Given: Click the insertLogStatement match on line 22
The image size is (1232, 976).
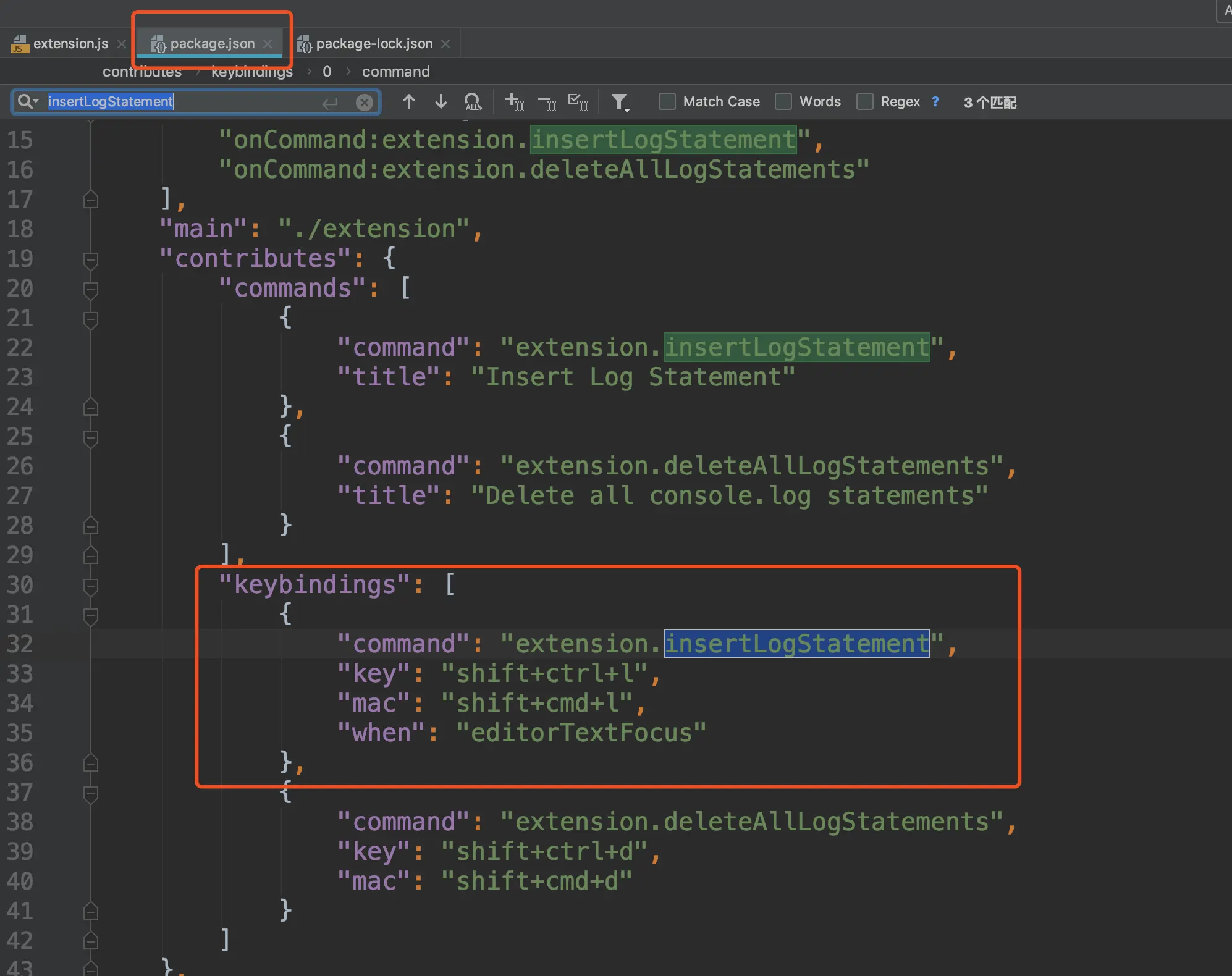Looking at the screenshot, I should [x=797, y=347].
